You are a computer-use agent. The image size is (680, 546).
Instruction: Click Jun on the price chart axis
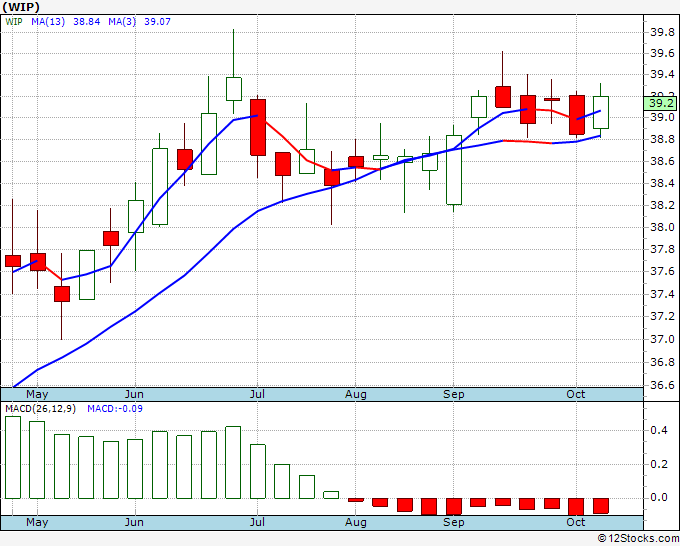pos(134,395)
